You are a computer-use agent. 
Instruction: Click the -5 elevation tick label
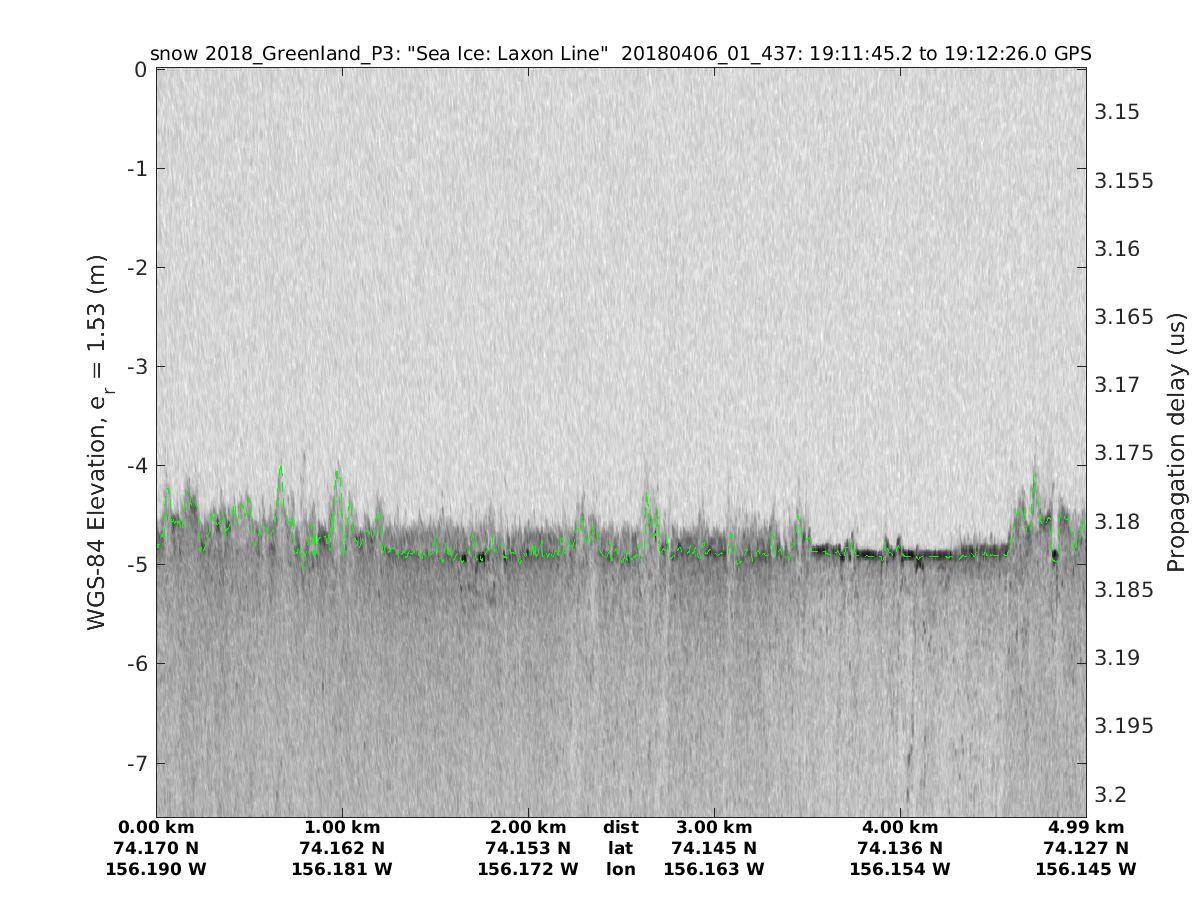(x=136, y=565)
